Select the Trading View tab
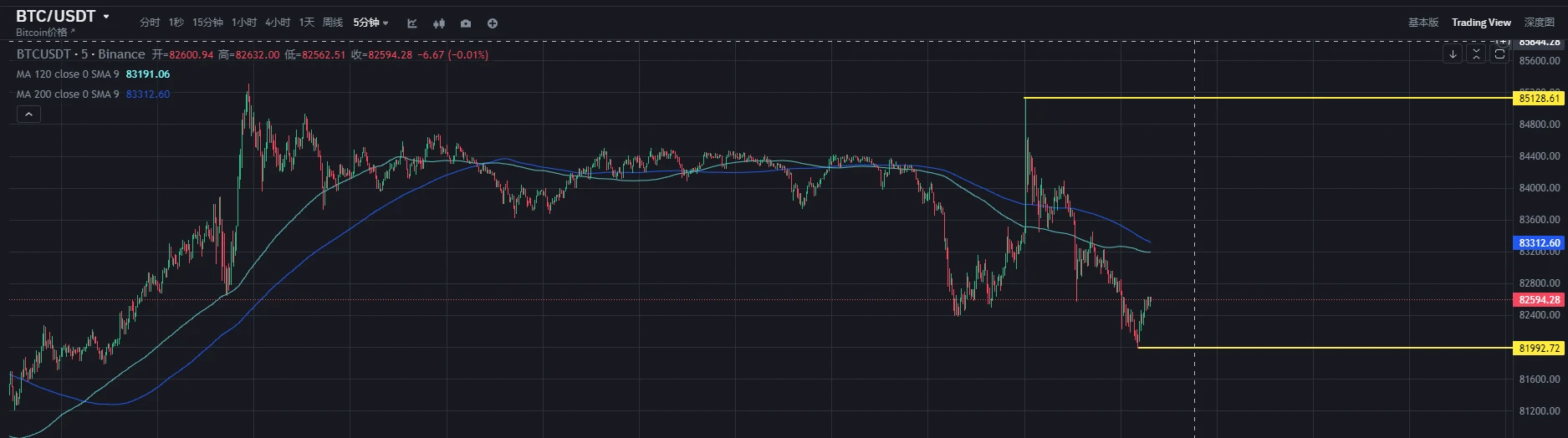The height and width of the screenshot is (438, 1568). [1480, 23]
